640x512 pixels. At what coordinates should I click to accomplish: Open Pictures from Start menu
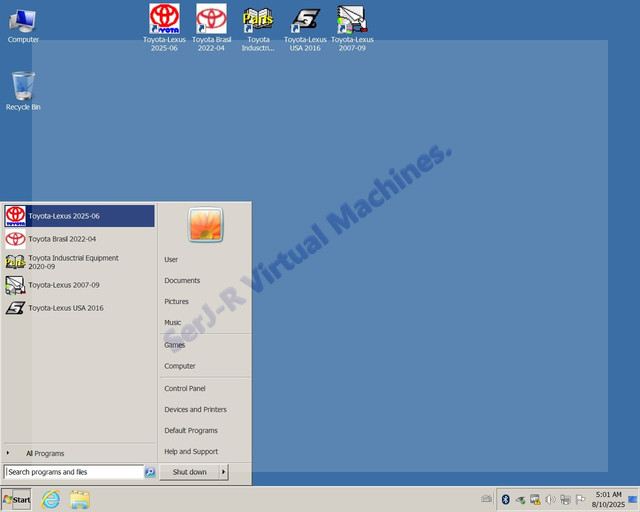click(176, 301)
